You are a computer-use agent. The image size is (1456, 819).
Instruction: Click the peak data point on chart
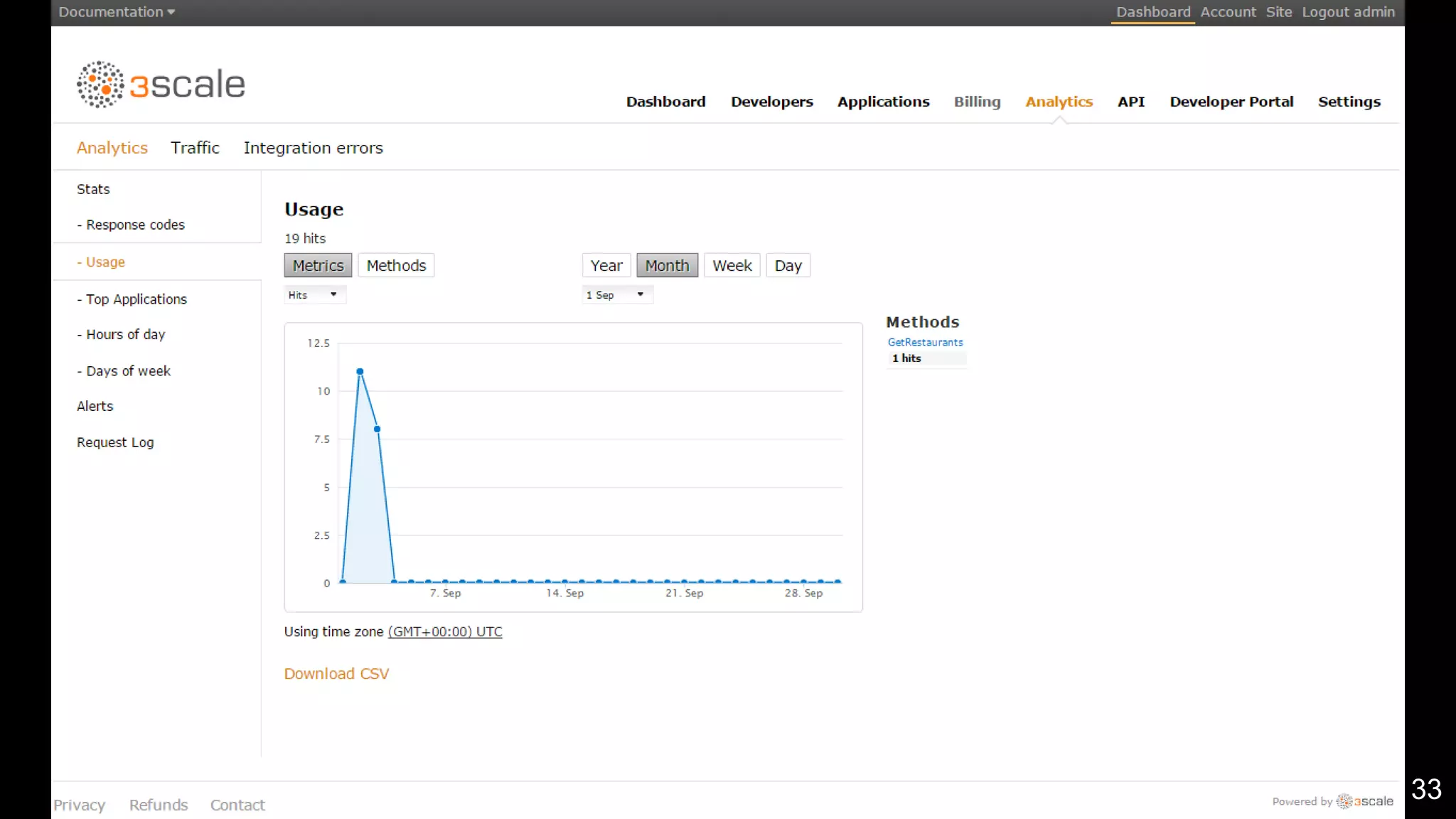[360, 372]
